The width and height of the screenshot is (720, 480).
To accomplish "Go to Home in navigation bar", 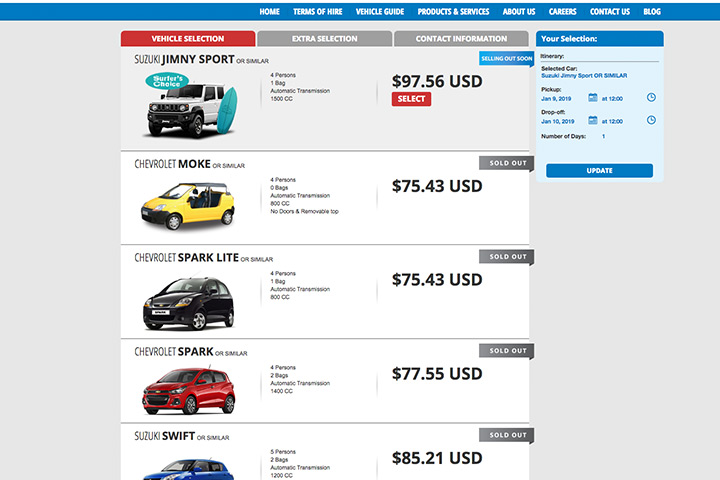I will (x=269, y=12).
